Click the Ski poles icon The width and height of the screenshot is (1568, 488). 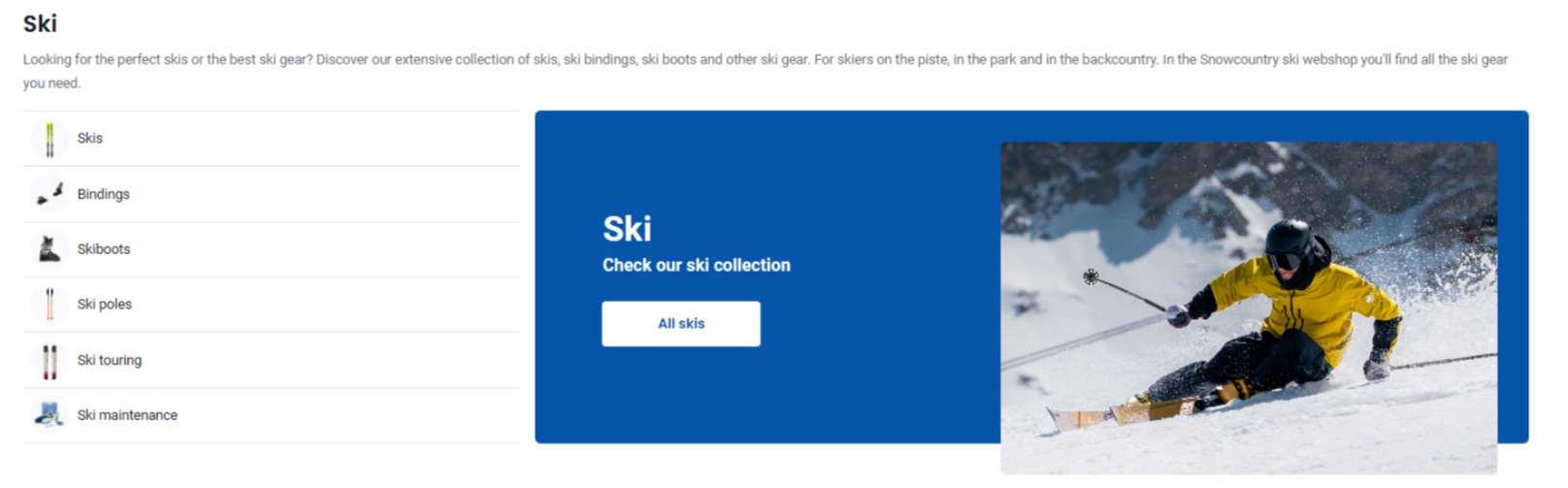click(x=49, y=305)
